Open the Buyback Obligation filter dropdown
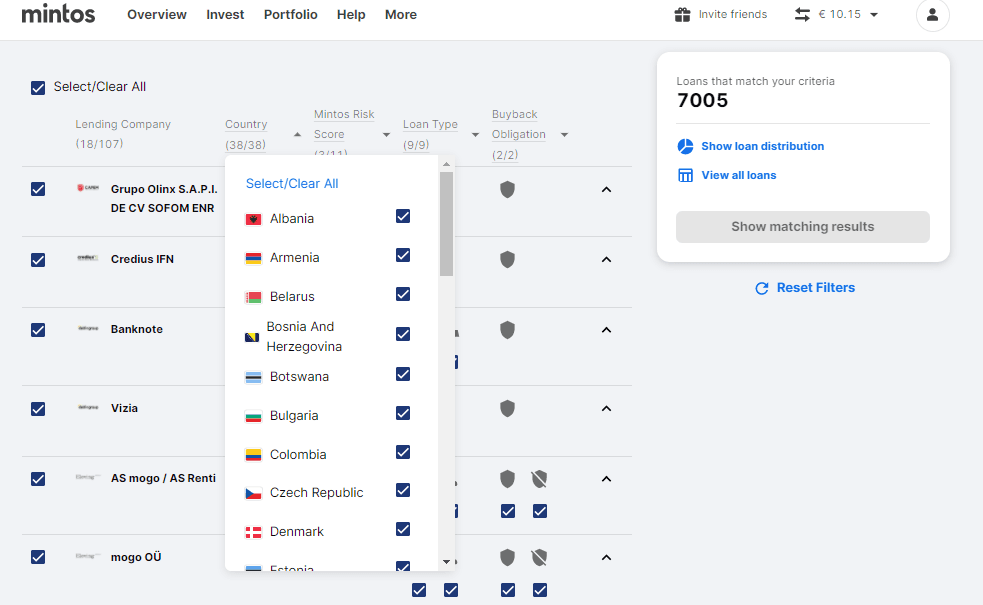Screen dimensions: 983x605 (564, 135)
